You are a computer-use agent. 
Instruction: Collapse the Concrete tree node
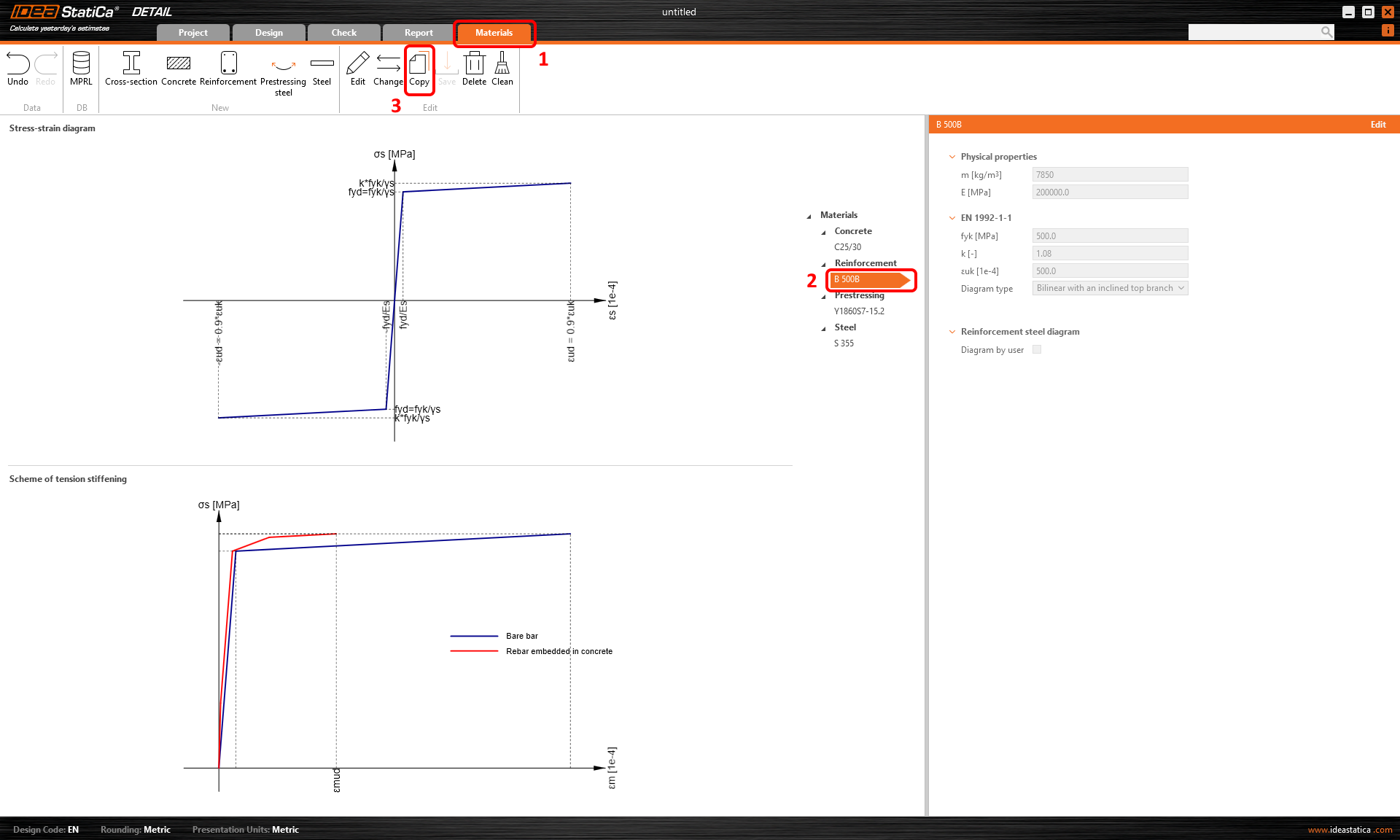coord(824,232)
